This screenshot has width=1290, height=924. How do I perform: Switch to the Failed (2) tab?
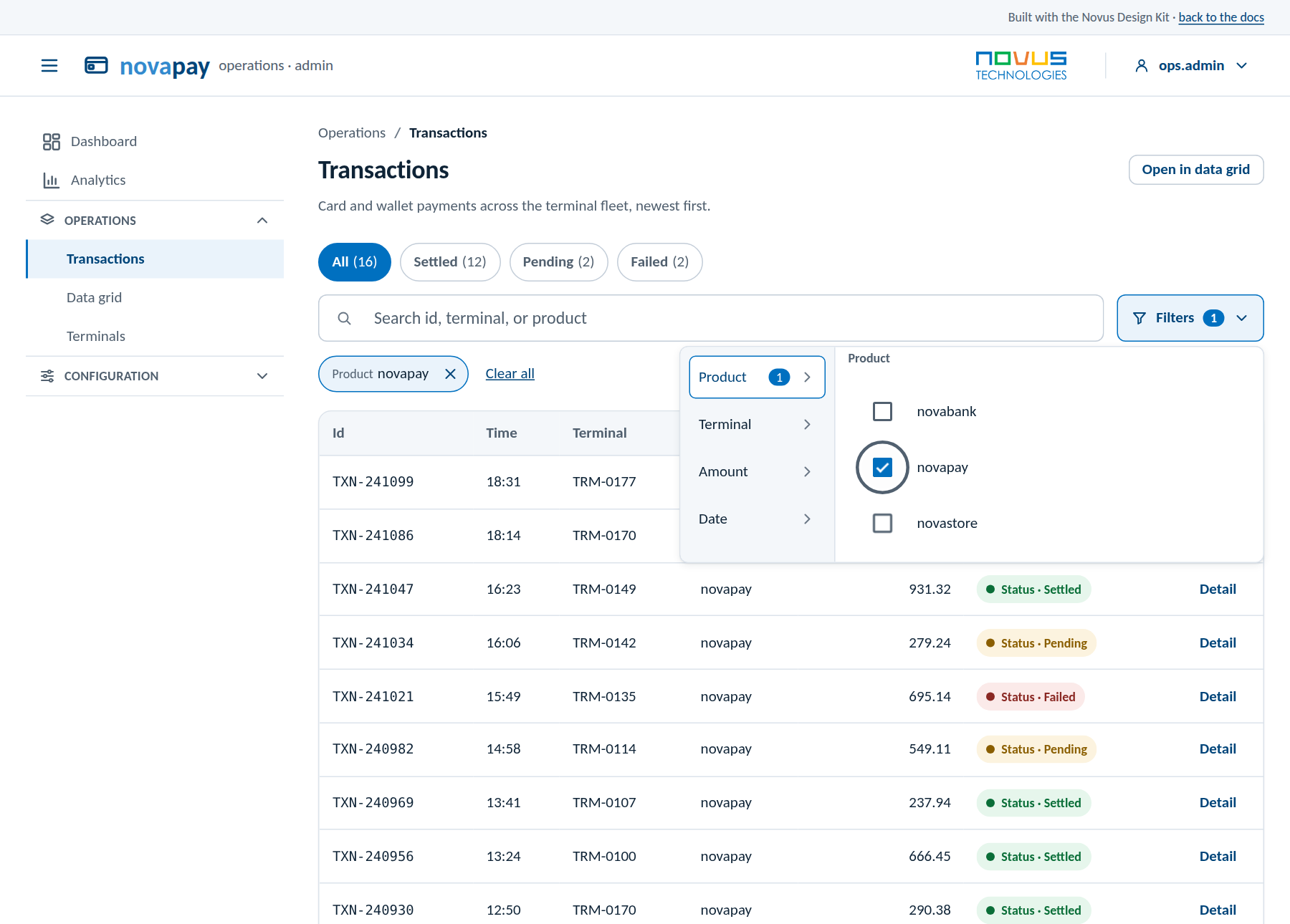tap(659, 262)
